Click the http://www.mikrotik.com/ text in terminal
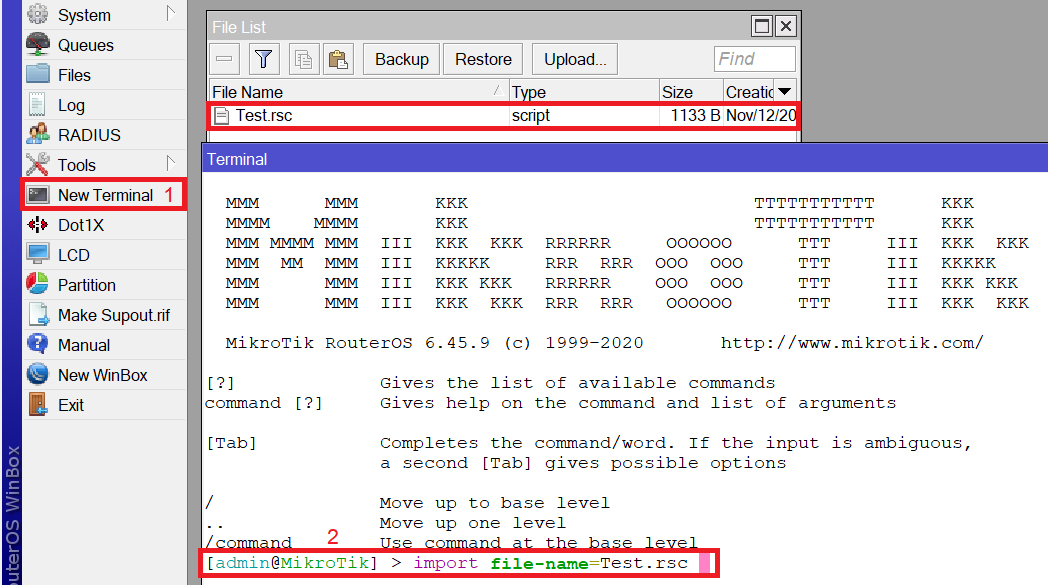The width and height of the screenshot is (1048, 585). 852,343
